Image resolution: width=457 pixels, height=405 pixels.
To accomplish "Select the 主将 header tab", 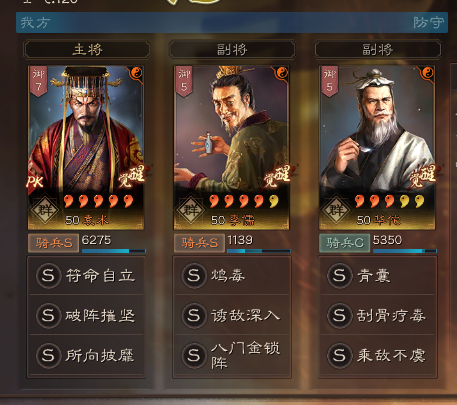I will click(87, 50).
